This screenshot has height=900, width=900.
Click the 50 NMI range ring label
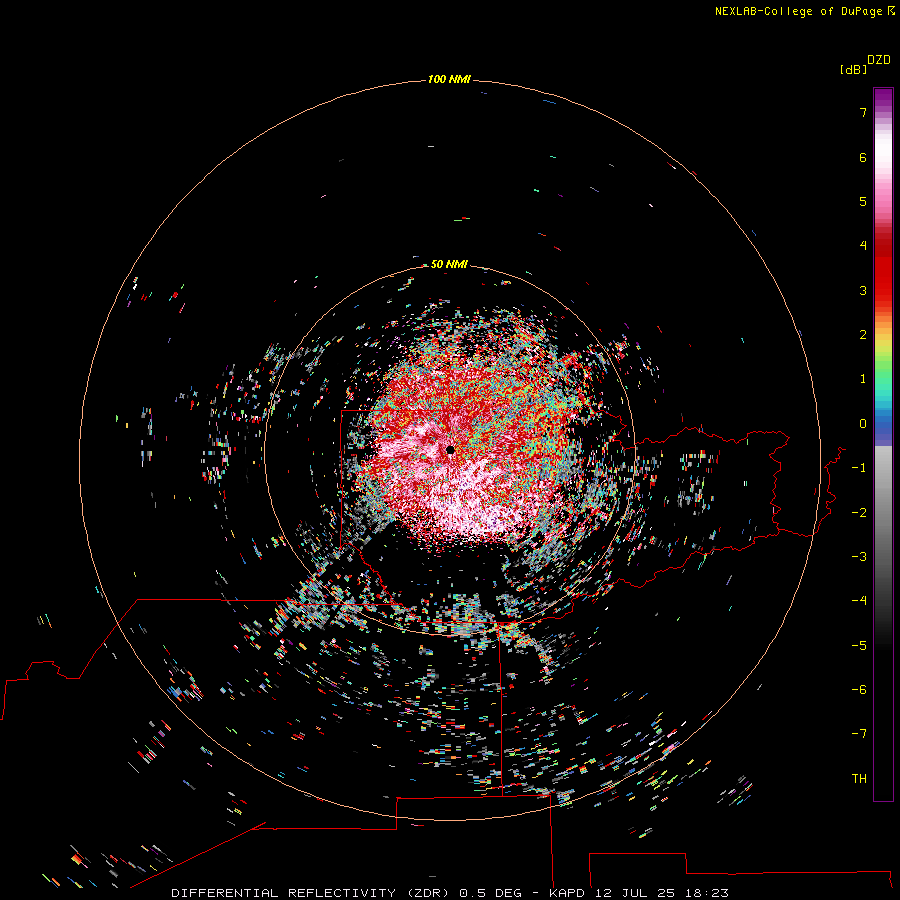pyautogui.click(x=449, y=264)
